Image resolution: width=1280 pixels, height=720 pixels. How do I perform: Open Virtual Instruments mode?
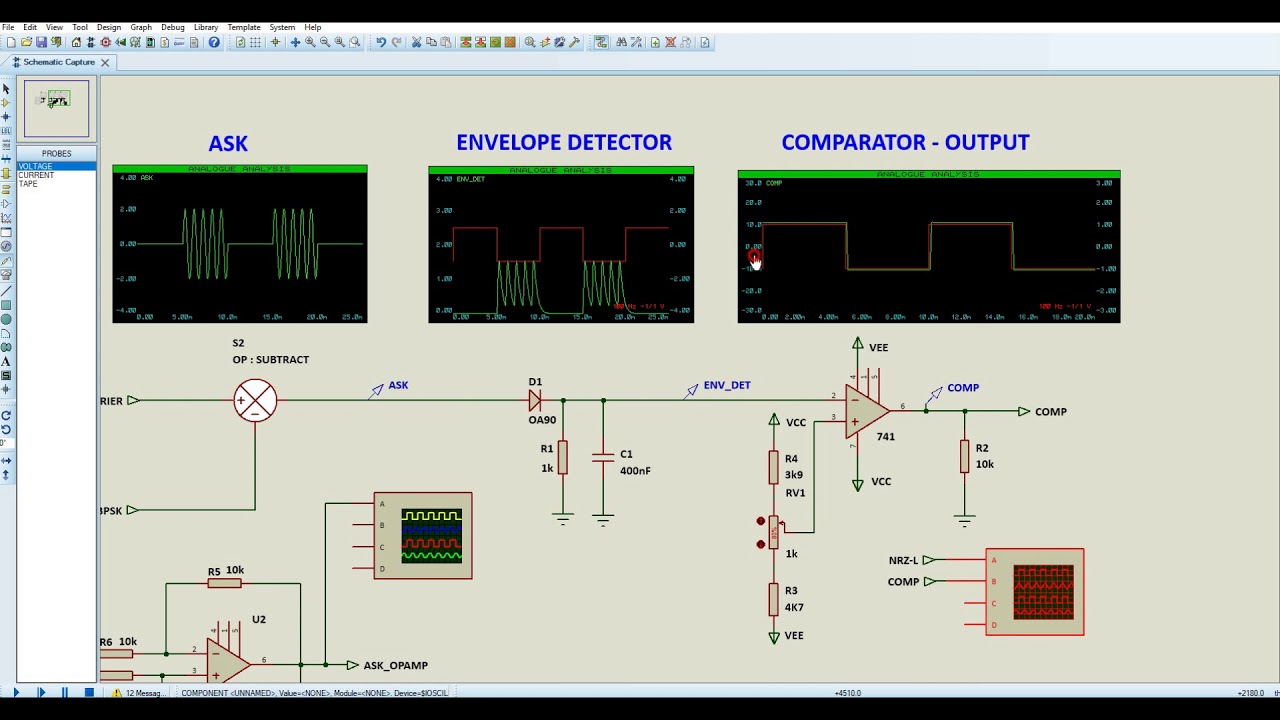tap(6, 274)
